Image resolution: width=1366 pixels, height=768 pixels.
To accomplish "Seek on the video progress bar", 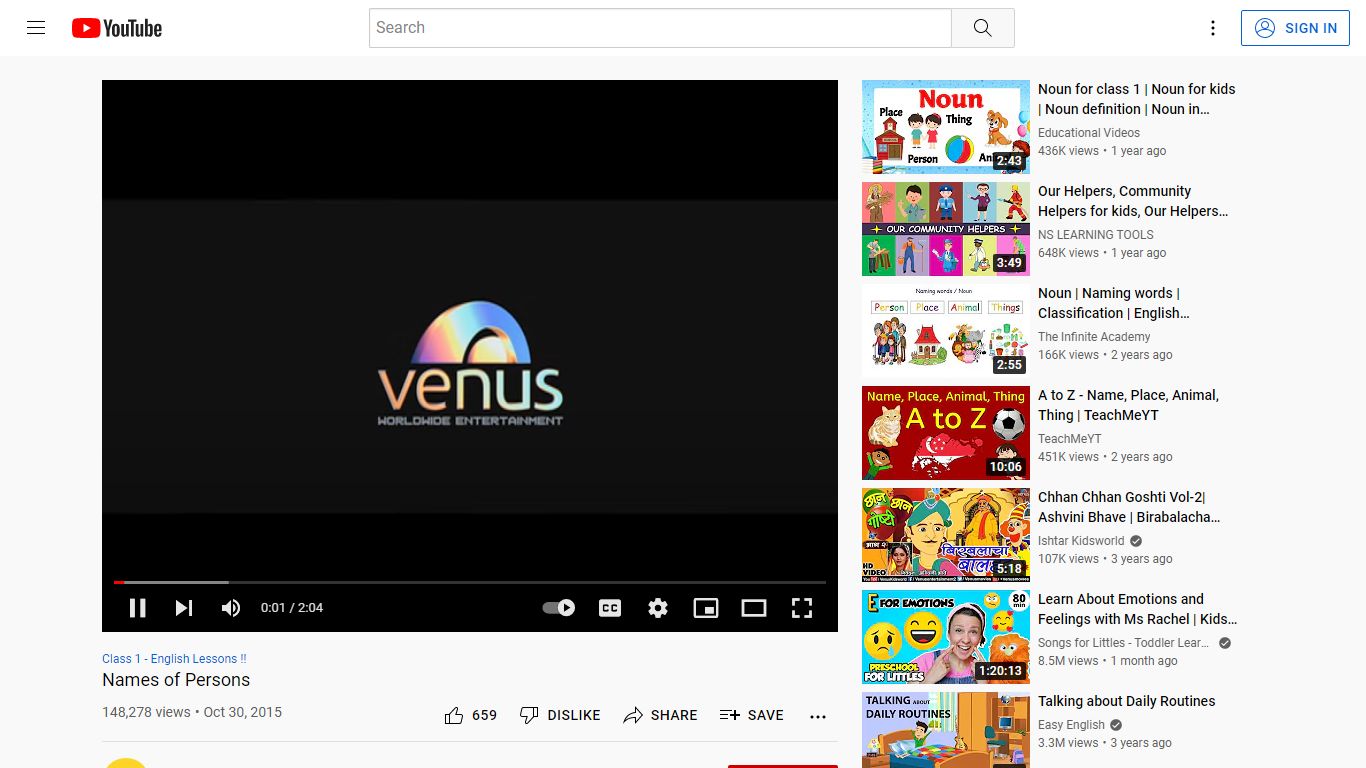I will (x=470, y=582).
